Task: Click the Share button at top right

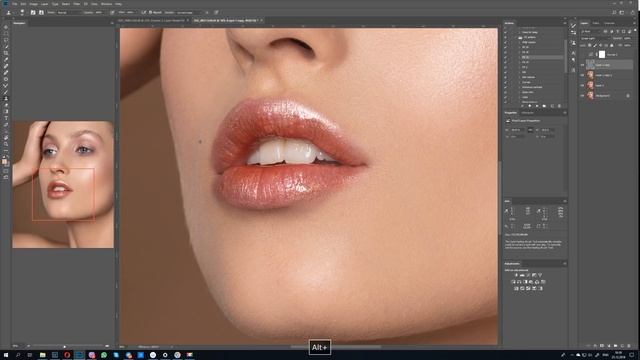Action: (633, 13)
